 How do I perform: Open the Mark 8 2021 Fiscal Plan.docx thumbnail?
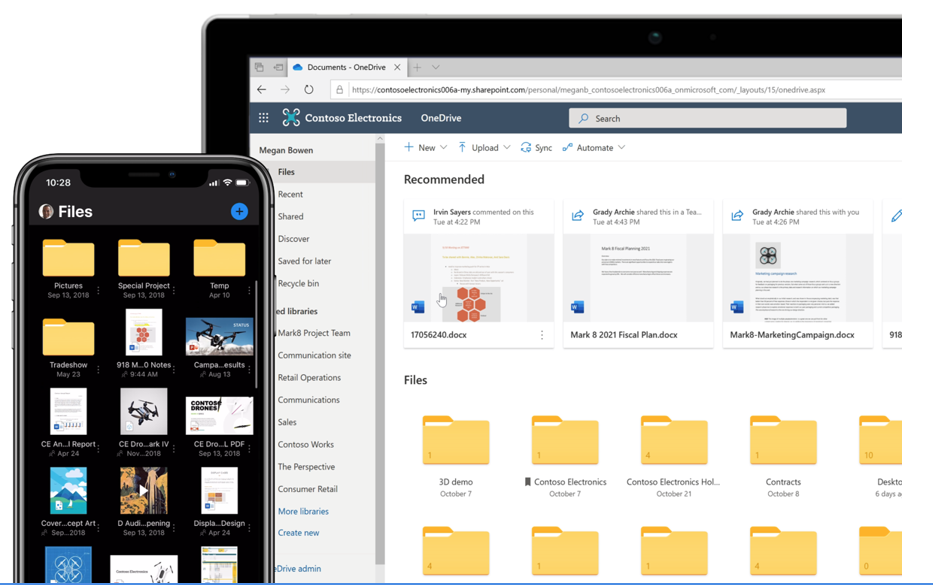(638, 277)
